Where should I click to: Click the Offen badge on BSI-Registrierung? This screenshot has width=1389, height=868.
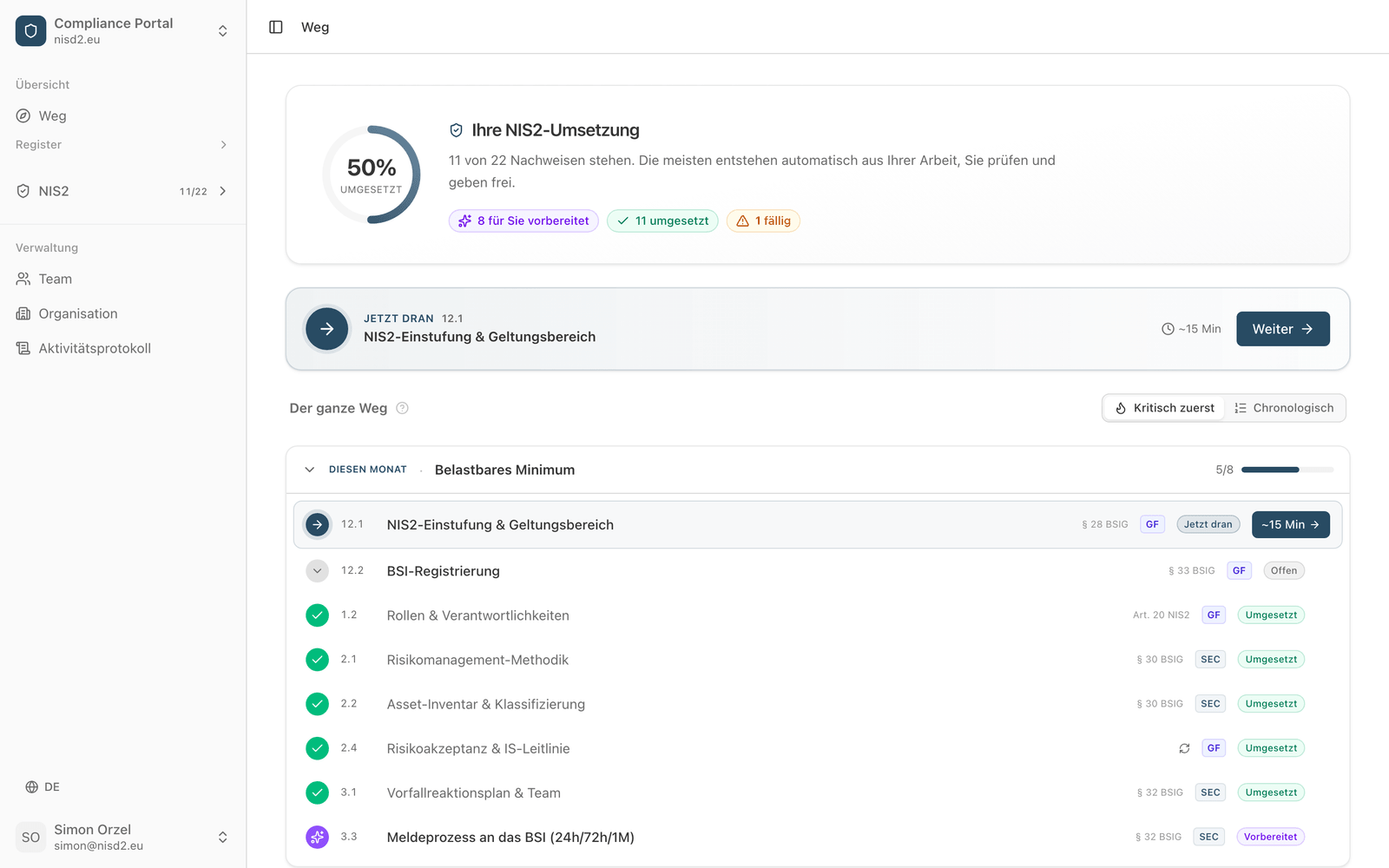tap(1284, 570)
